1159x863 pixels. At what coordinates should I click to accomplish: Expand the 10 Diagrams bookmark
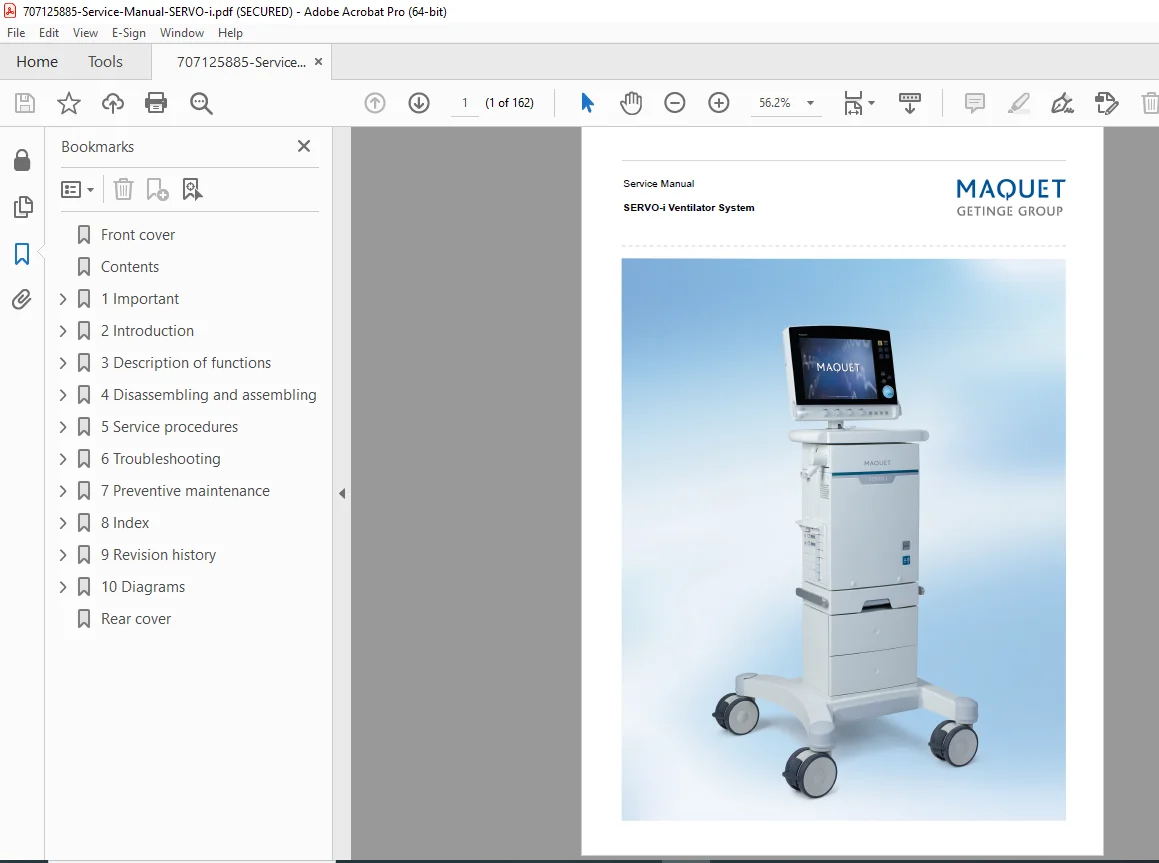click(63, 587)
